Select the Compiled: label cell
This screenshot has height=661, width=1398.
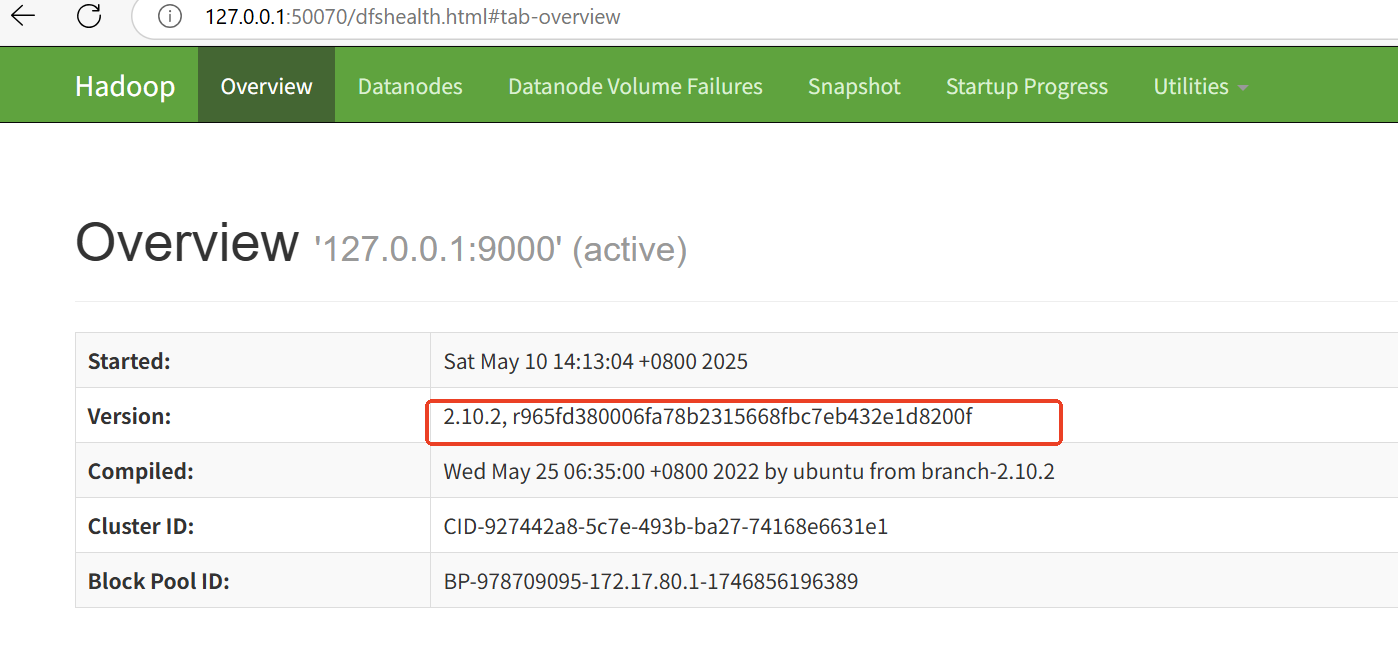click(253, 470)
